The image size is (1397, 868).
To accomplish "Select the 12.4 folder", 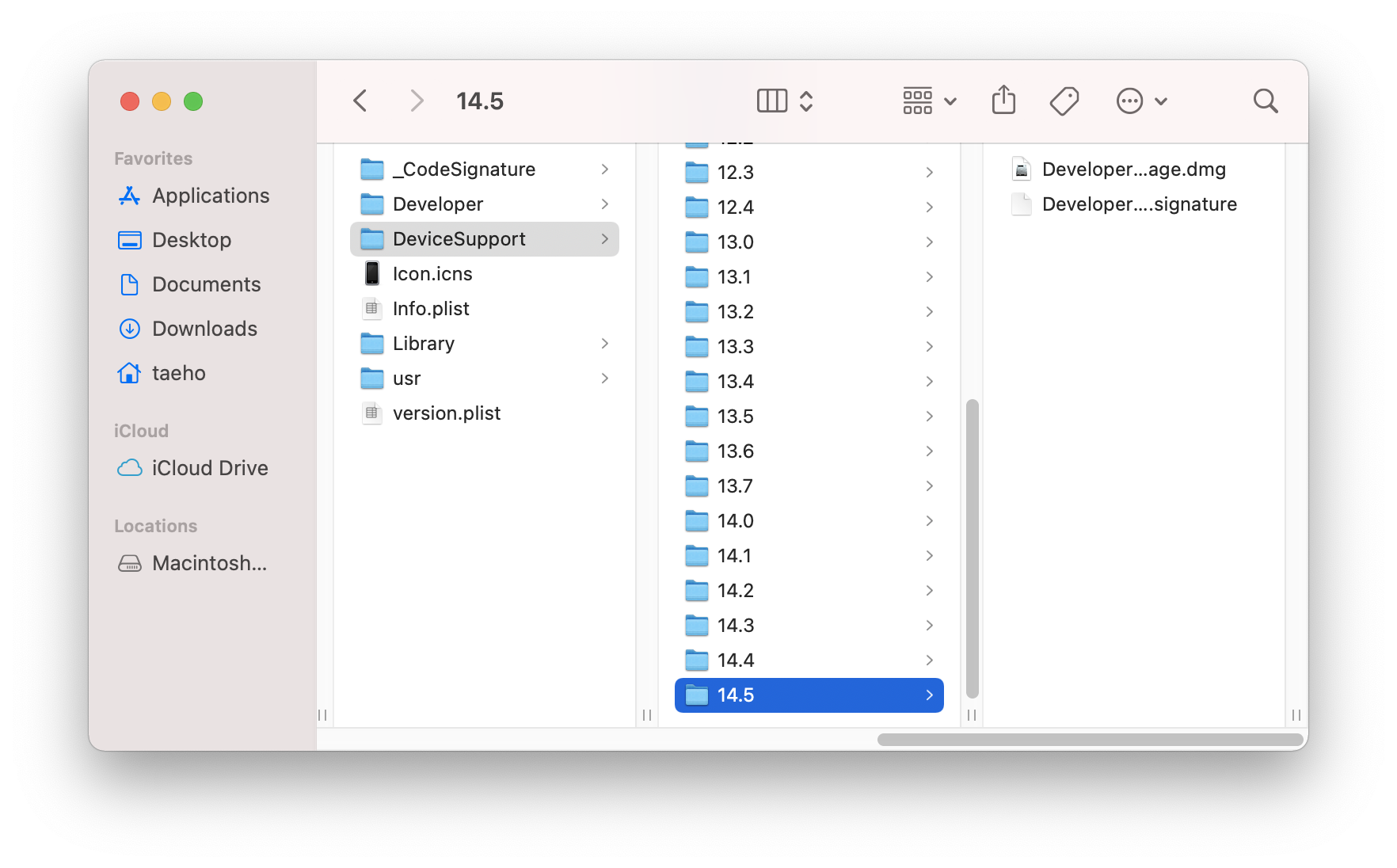I will click(809, 207).
